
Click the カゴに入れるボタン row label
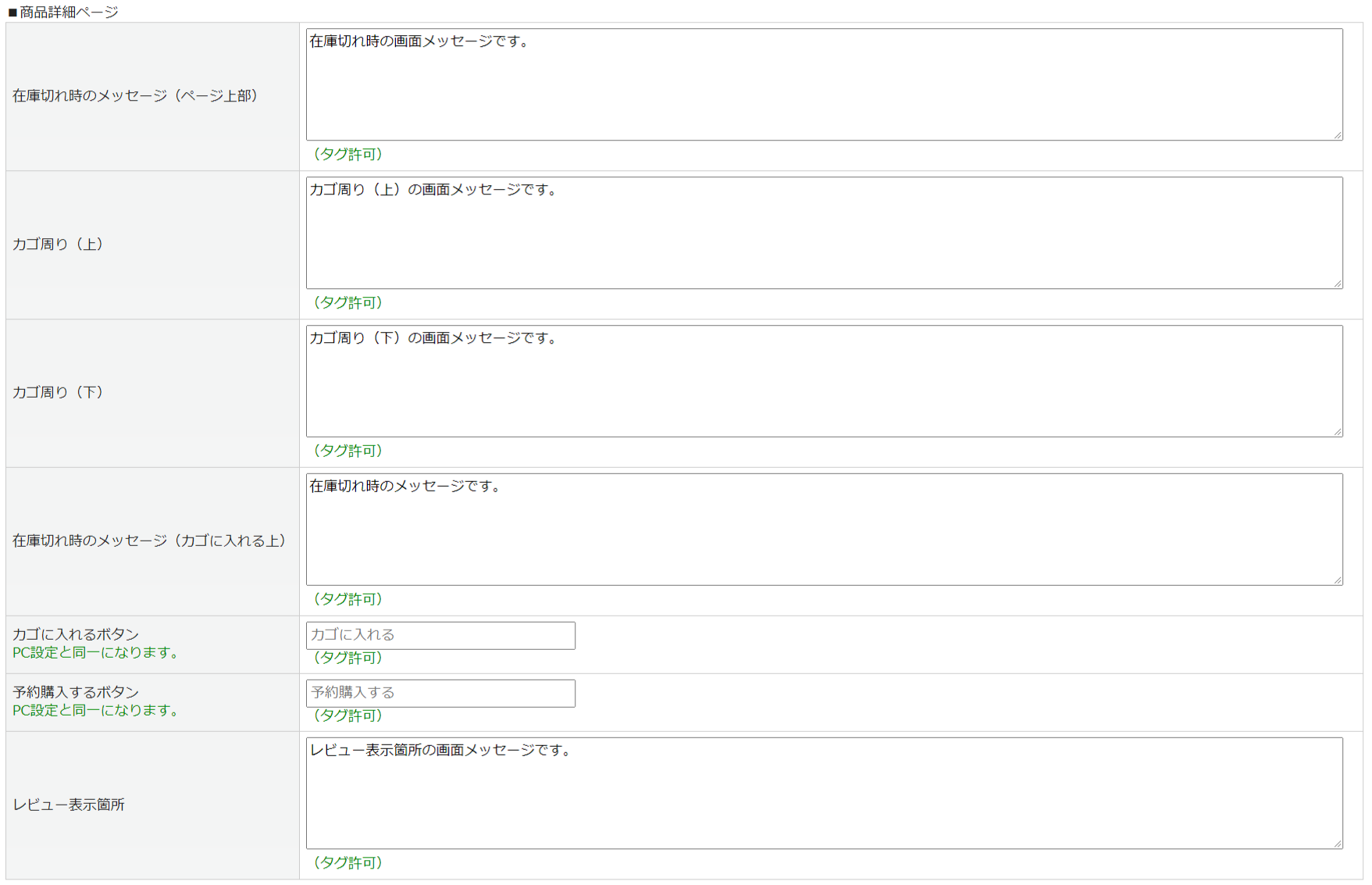click(76, 634)
